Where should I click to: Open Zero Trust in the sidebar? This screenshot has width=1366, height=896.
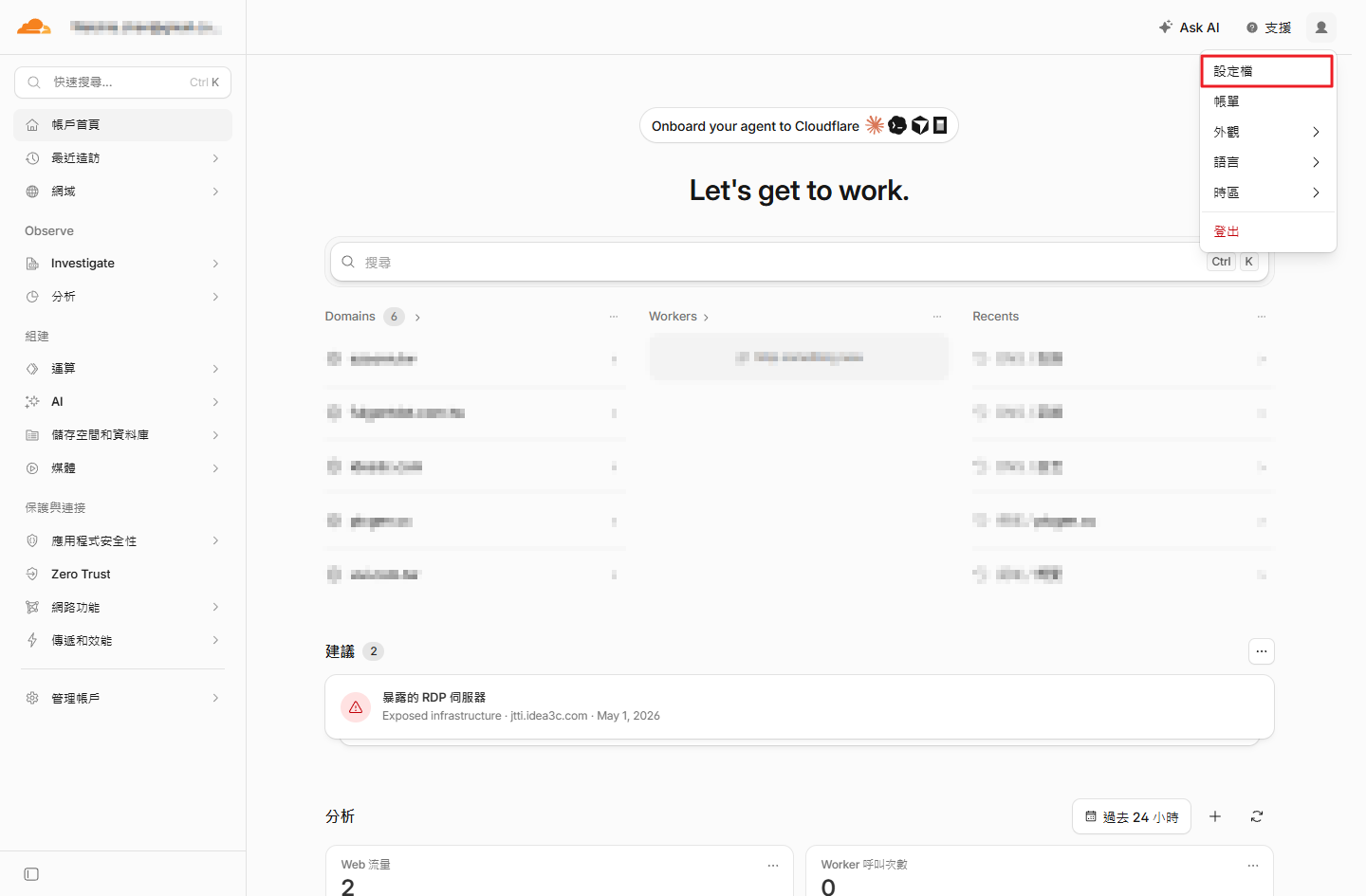pos(123,575)
